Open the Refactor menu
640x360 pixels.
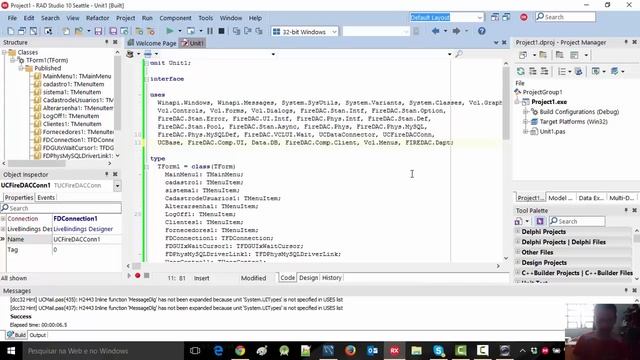98,18
